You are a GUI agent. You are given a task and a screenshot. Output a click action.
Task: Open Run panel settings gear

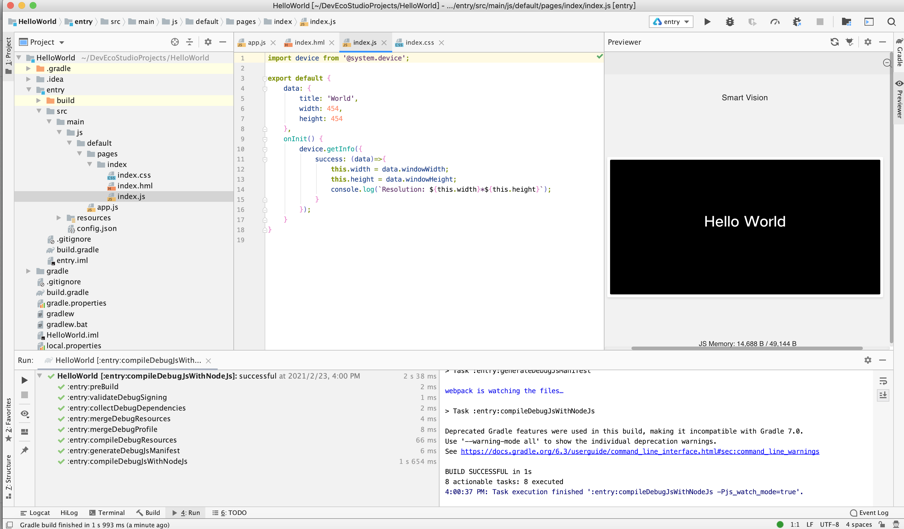tap(868, 360)
